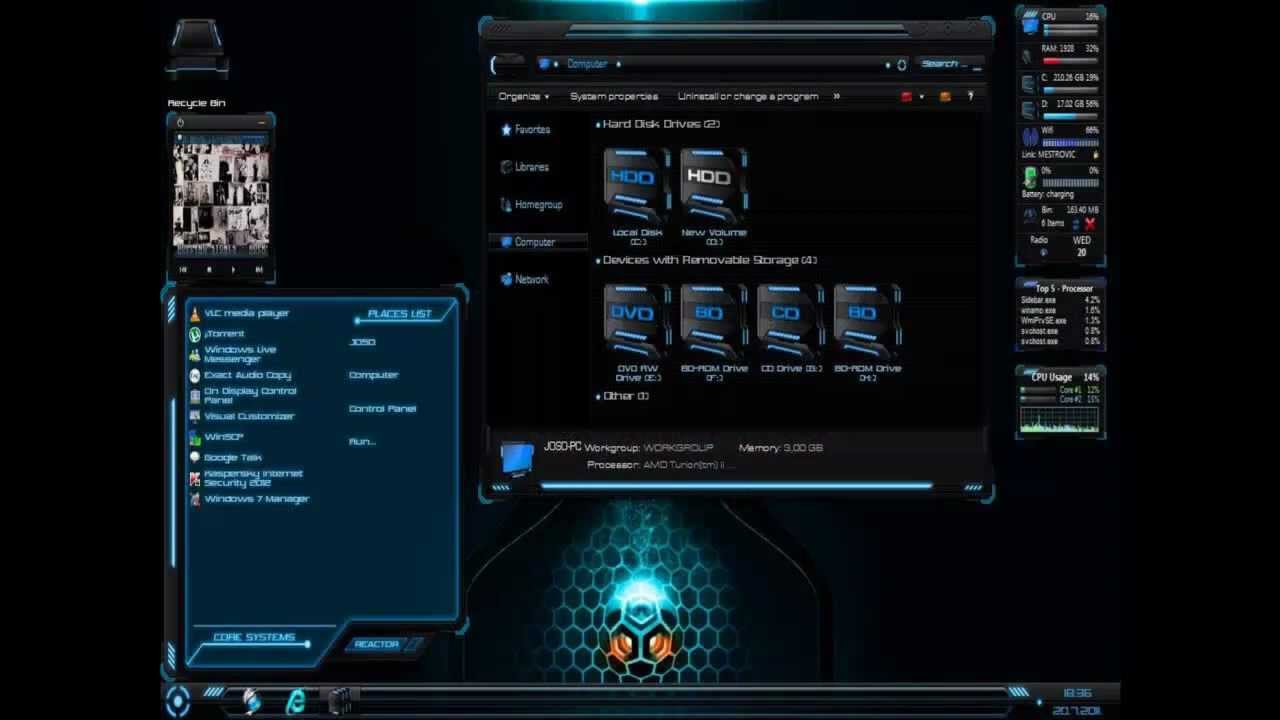Click the Start orb on taskbar
The image size is (1280, 720).
(178, 700)
